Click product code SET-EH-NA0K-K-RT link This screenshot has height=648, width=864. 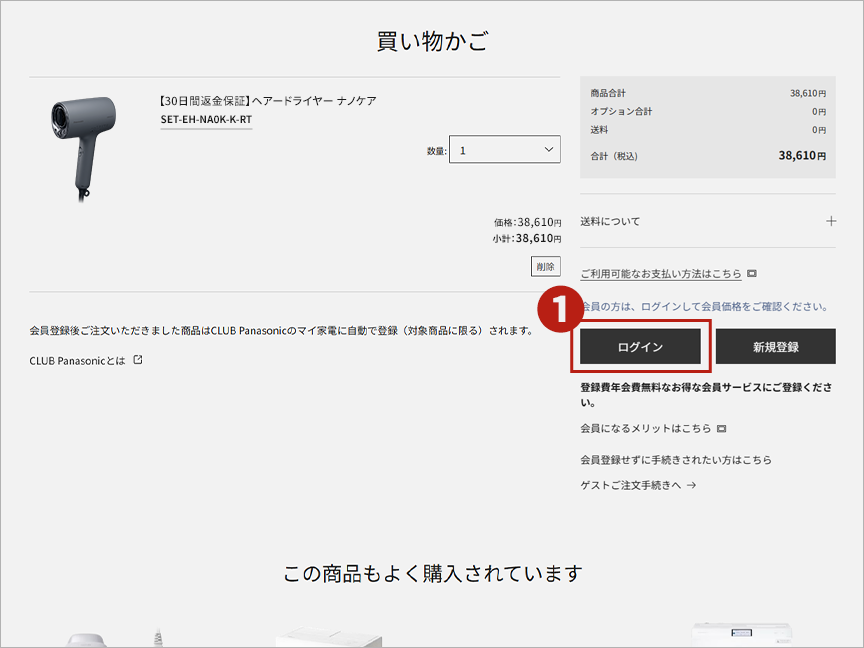[206, 120]
